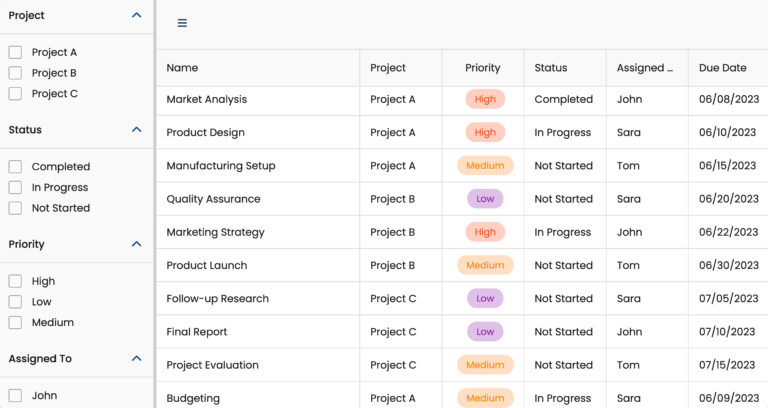Sort by the Name column header

pos(182,68)
